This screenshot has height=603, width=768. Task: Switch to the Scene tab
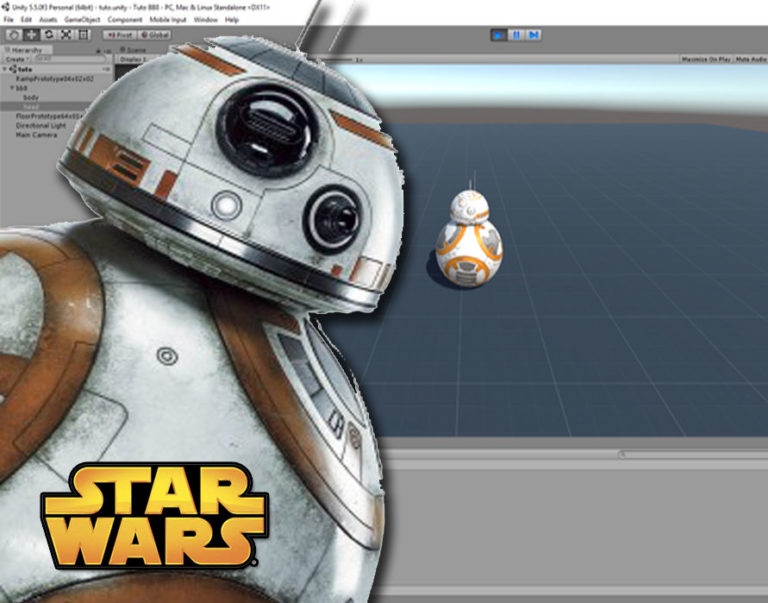(133, 50)
